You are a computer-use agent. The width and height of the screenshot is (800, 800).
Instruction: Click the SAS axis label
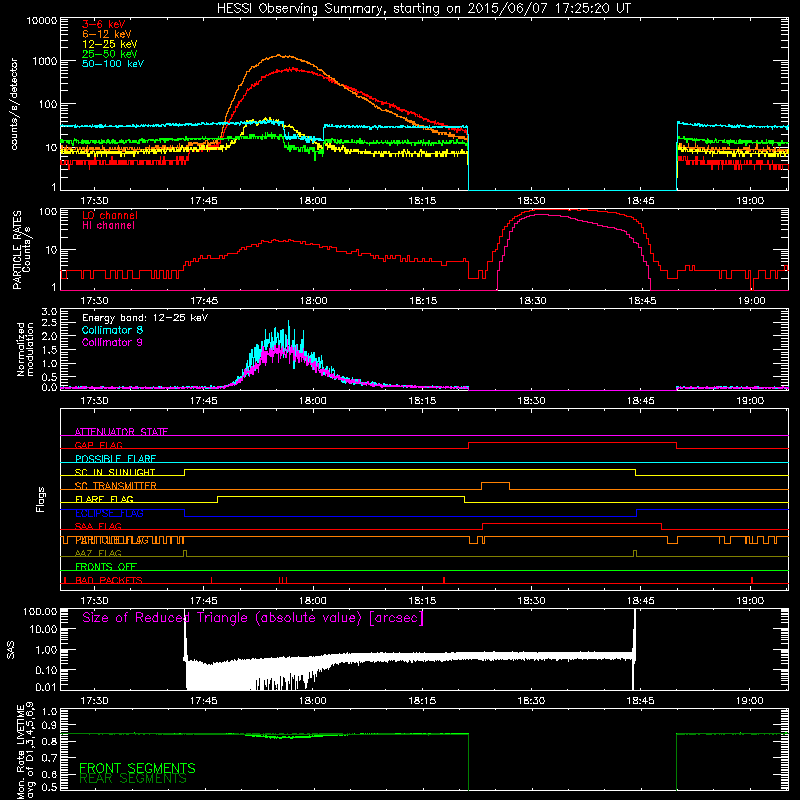click(11, 650)
